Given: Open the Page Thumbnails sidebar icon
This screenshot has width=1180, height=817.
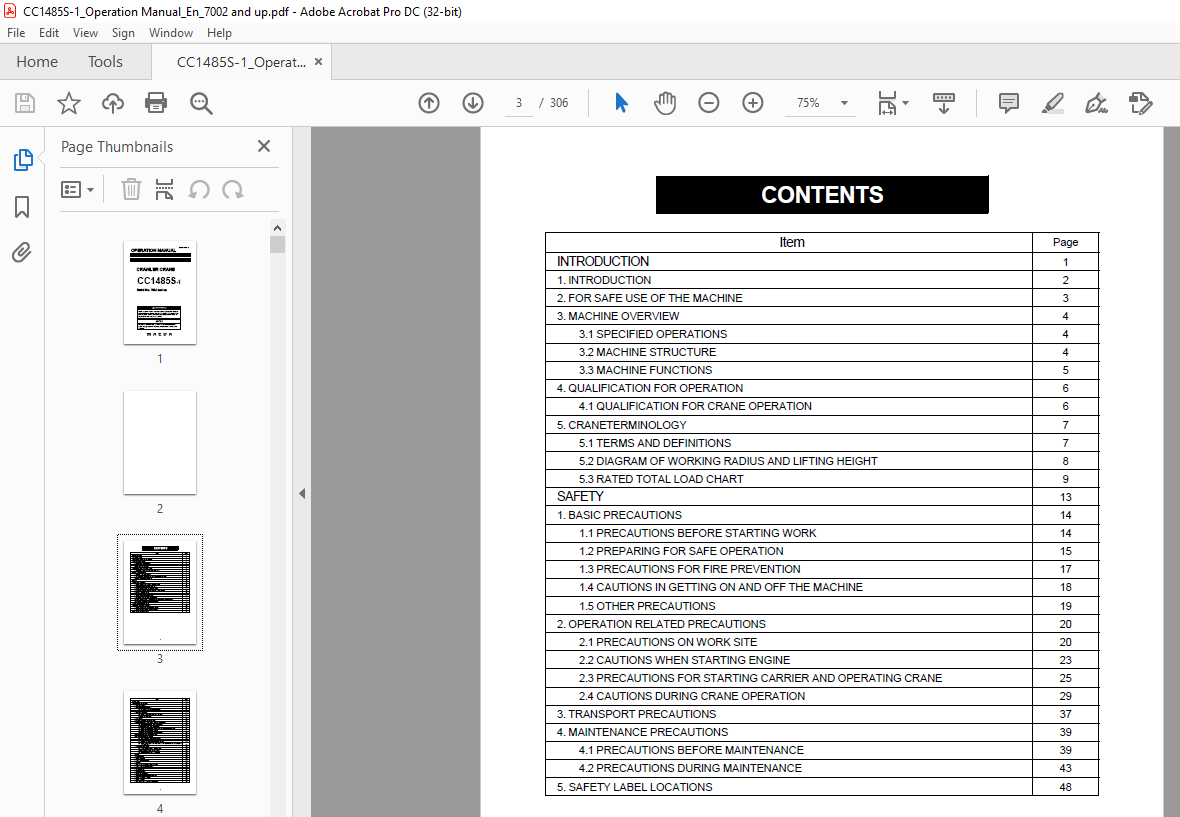Looking at the screenshot, I should pyautogui.click(x=23, y=159).
